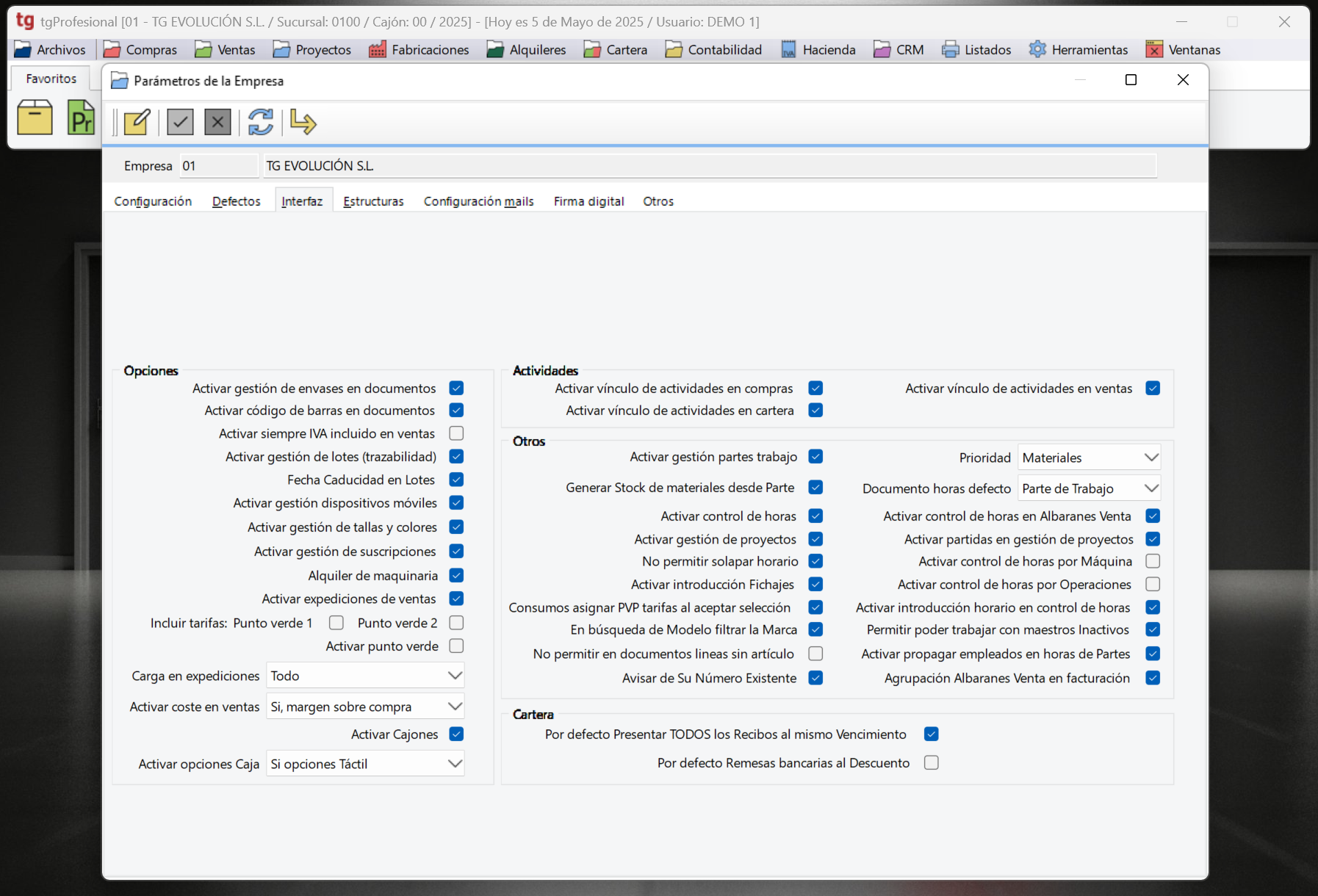The width and height of the screenshot is (1318, 896).
Task: Enable Activar control de horas por Operaciones
Action: (1153, 584)
